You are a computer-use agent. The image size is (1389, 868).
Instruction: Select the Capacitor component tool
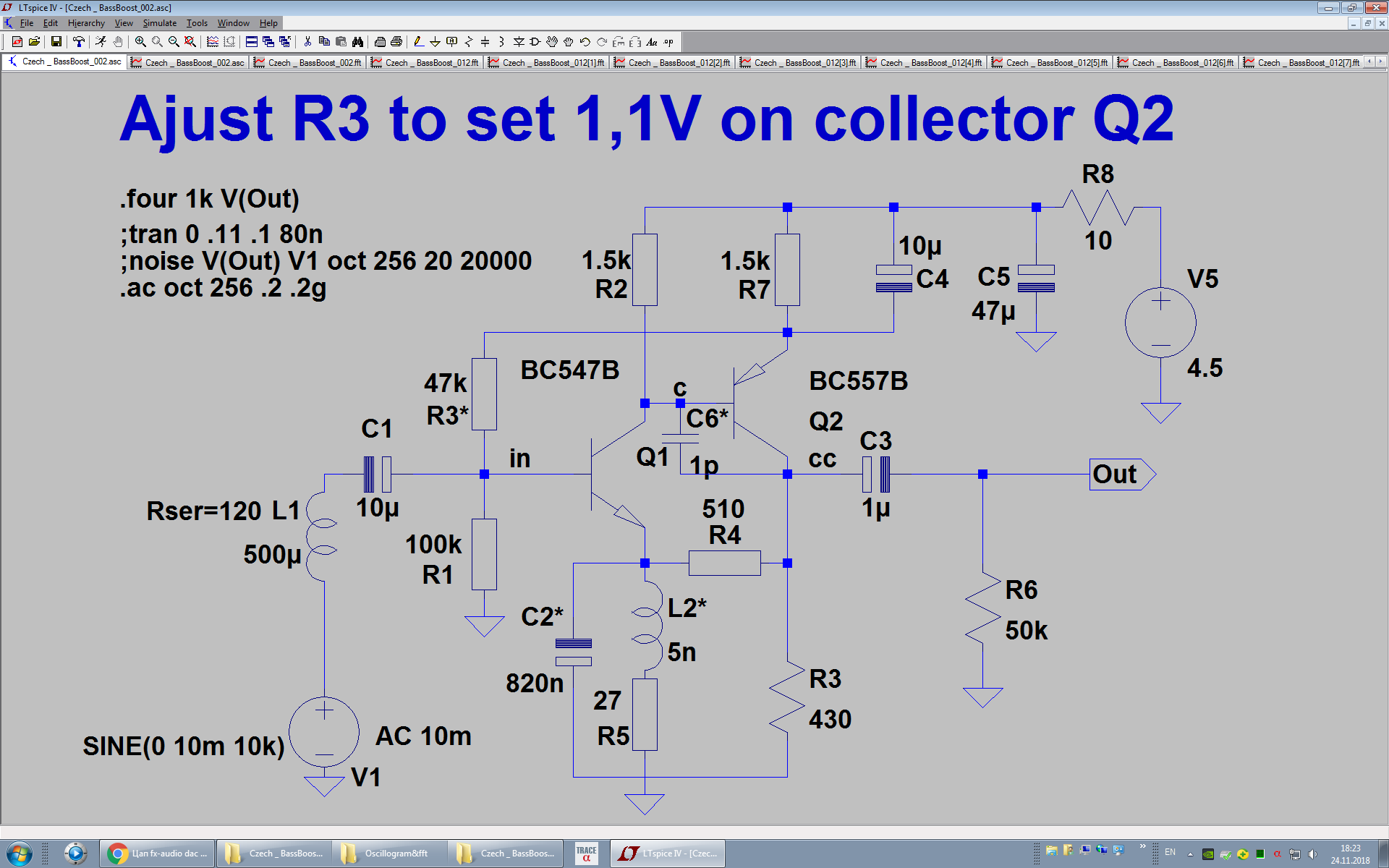485,42
